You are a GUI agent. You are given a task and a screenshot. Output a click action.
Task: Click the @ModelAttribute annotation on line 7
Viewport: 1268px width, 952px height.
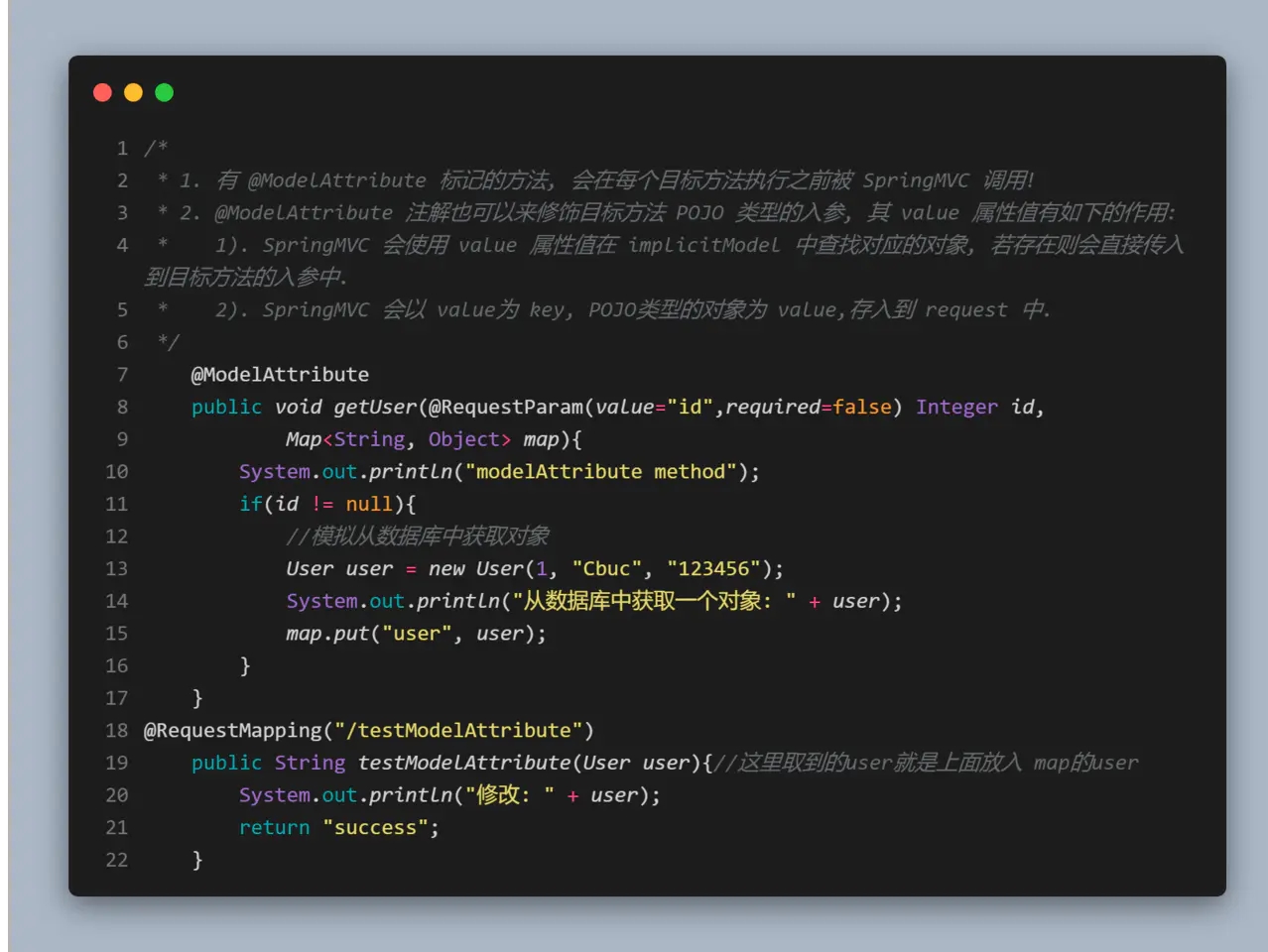coord(280,375)
